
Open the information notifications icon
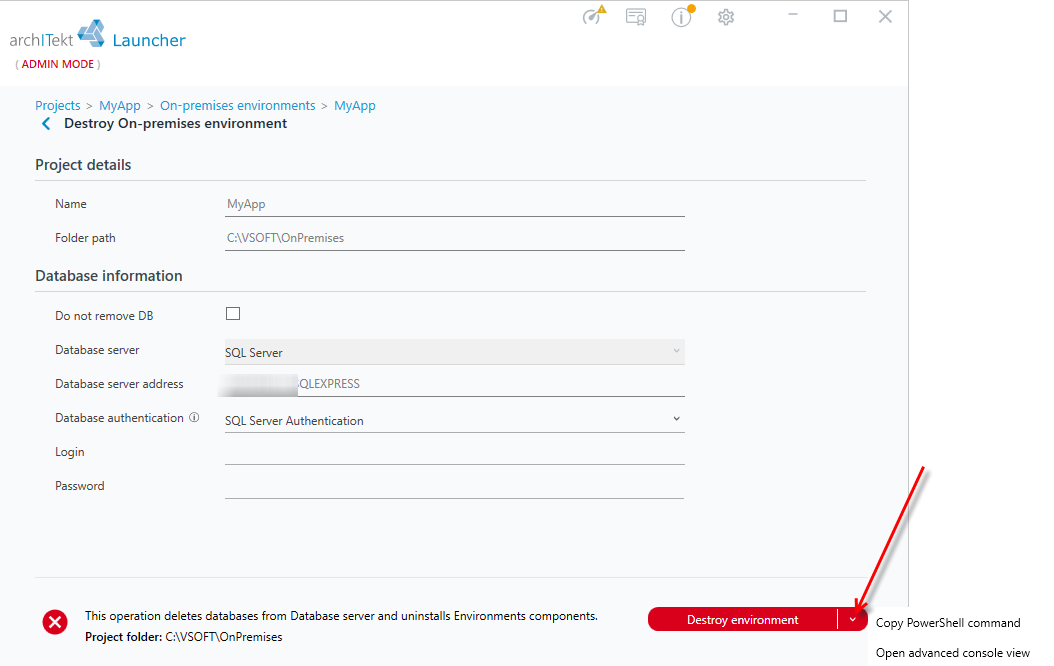(x=682, y=16)
